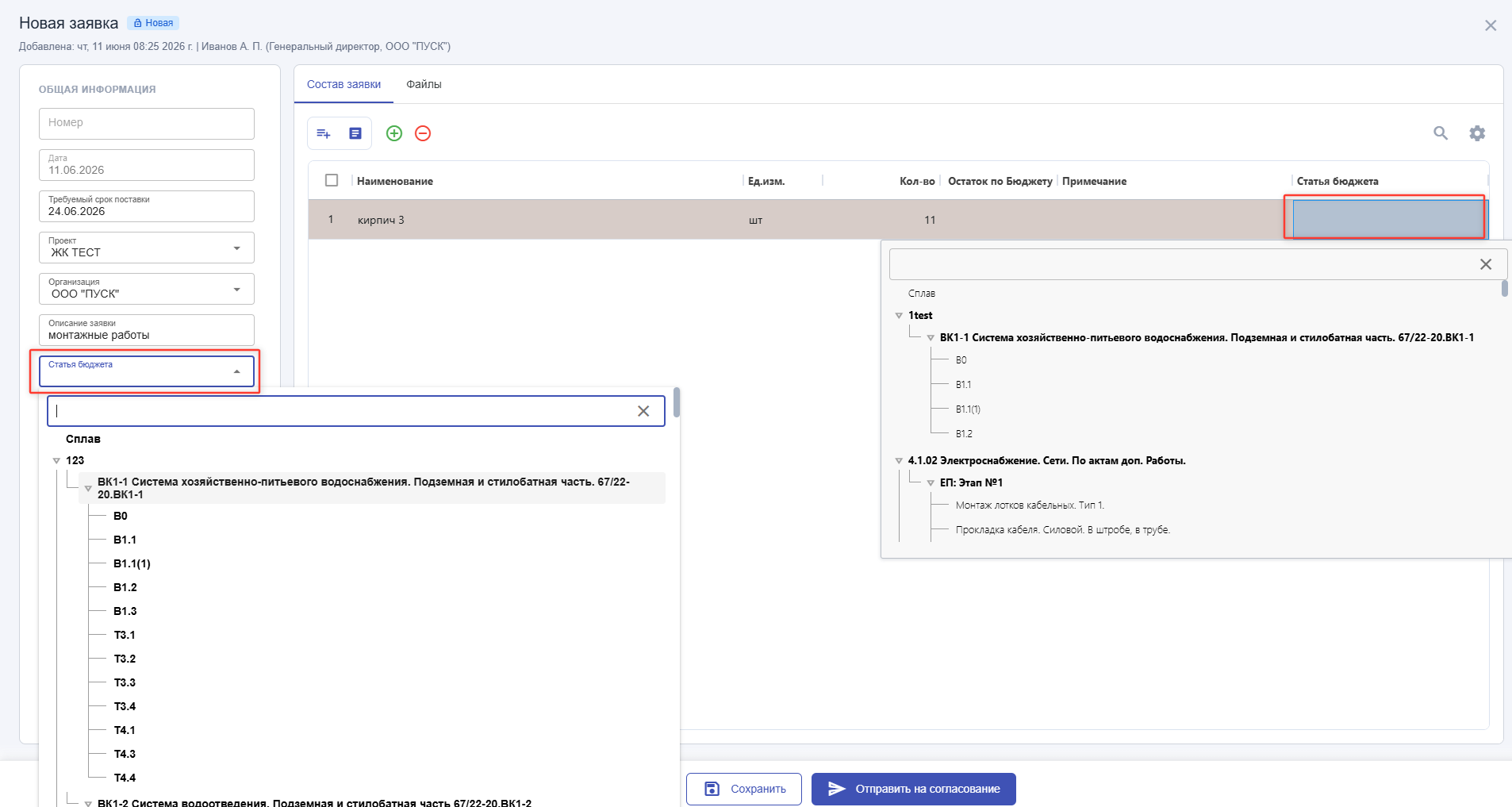Edit Требуемый срок поставки date
1512x807 pixels.
coord(147,206)
